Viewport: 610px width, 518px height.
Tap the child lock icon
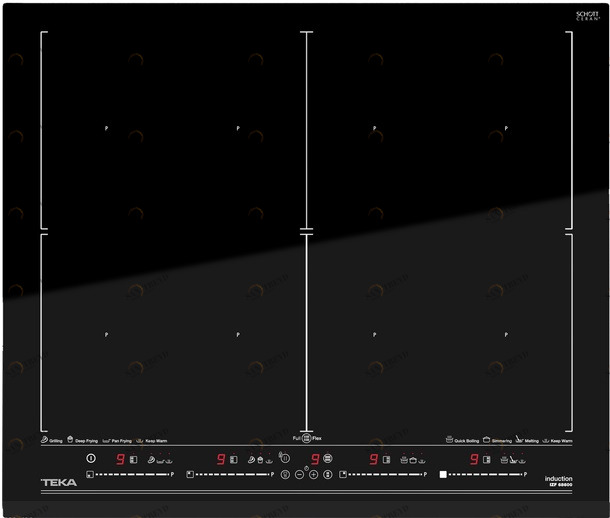[x=285, y=458]
